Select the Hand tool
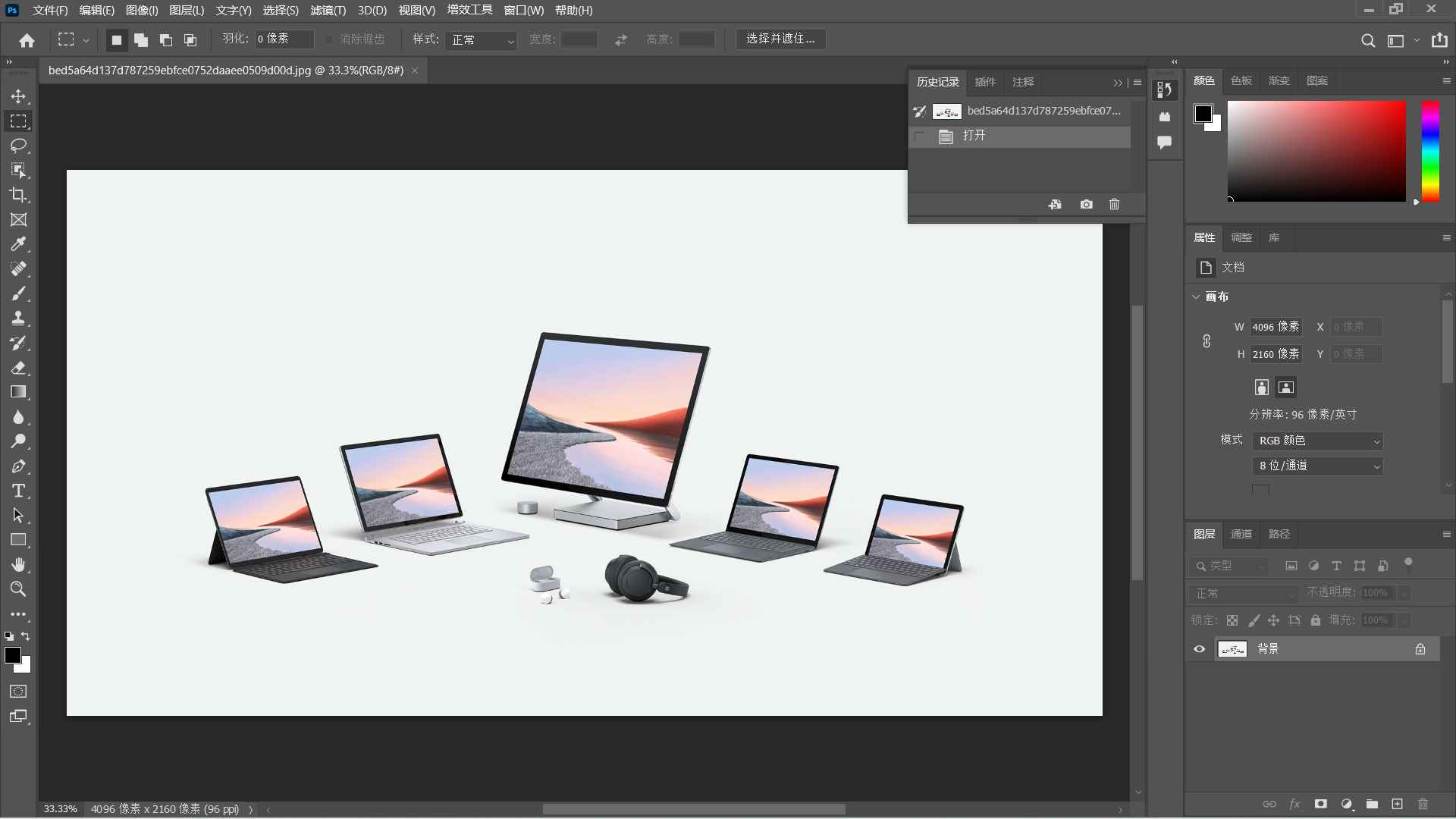Image resolution: width=1456 pixels, height=819 pixels. [x=18, y=565]
